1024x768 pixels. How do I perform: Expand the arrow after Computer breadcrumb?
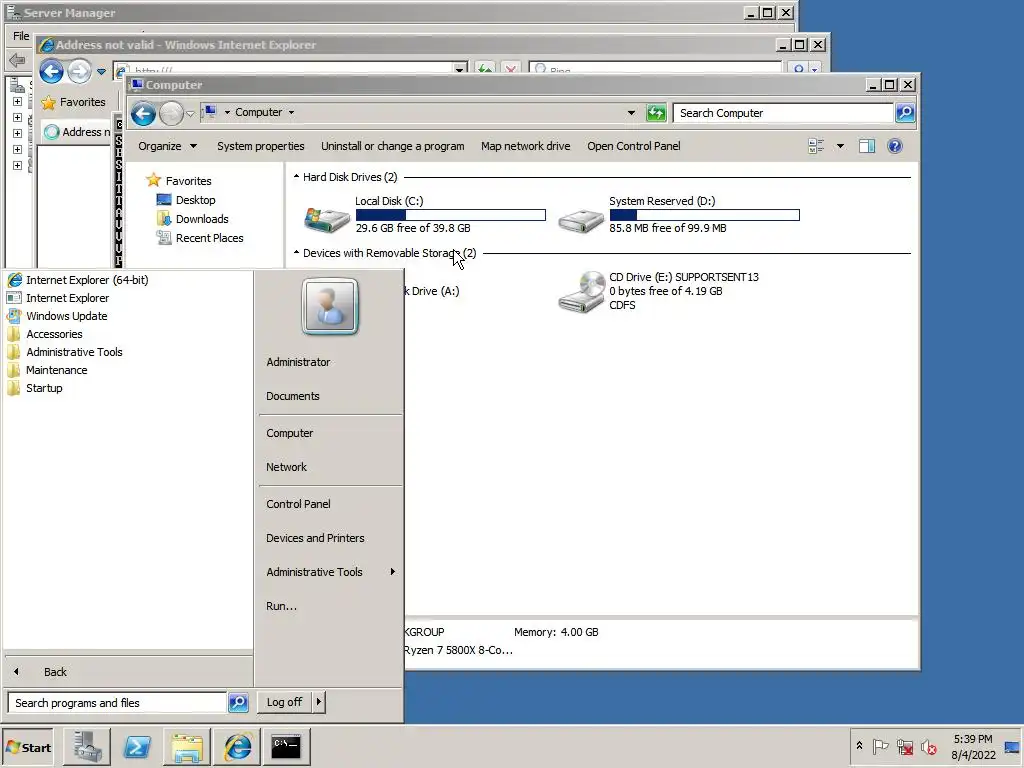291,112
